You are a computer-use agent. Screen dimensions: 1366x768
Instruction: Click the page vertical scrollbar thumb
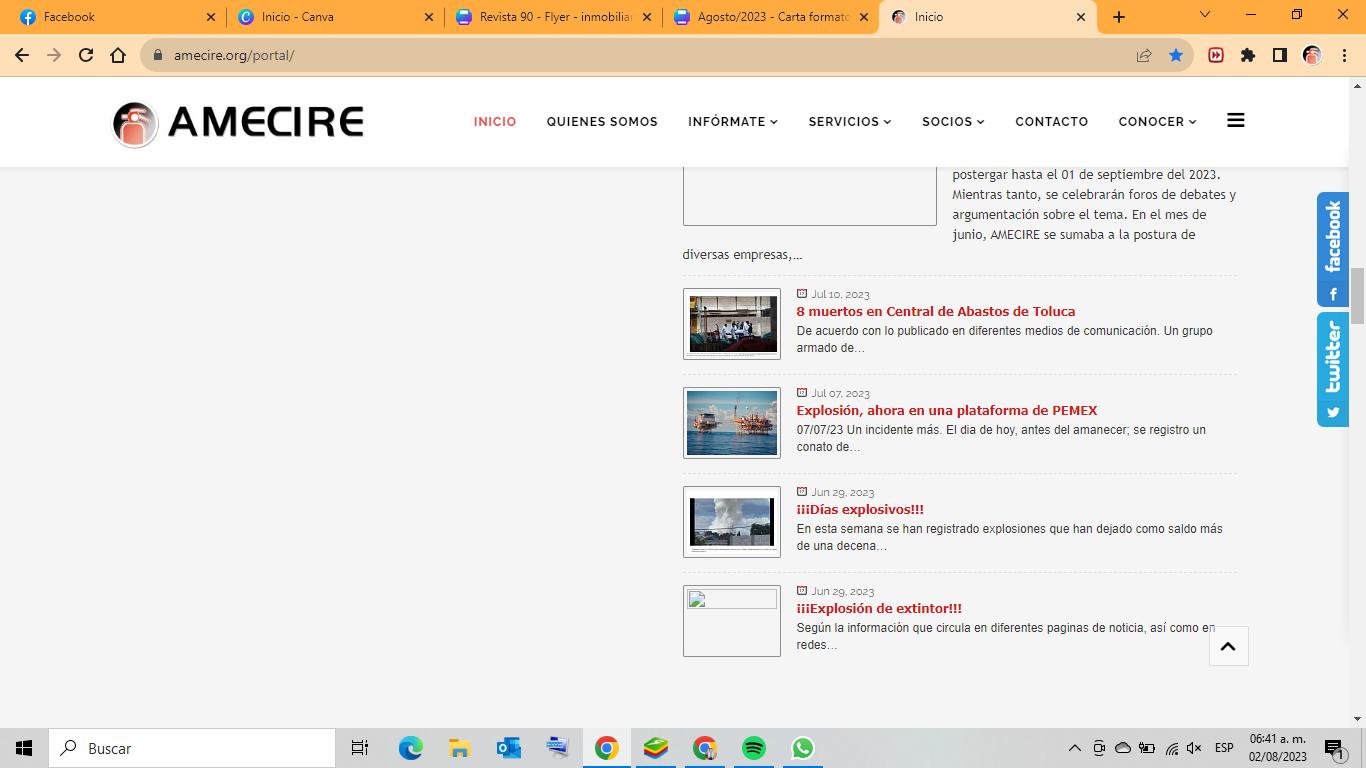(x=1357, y=296)
